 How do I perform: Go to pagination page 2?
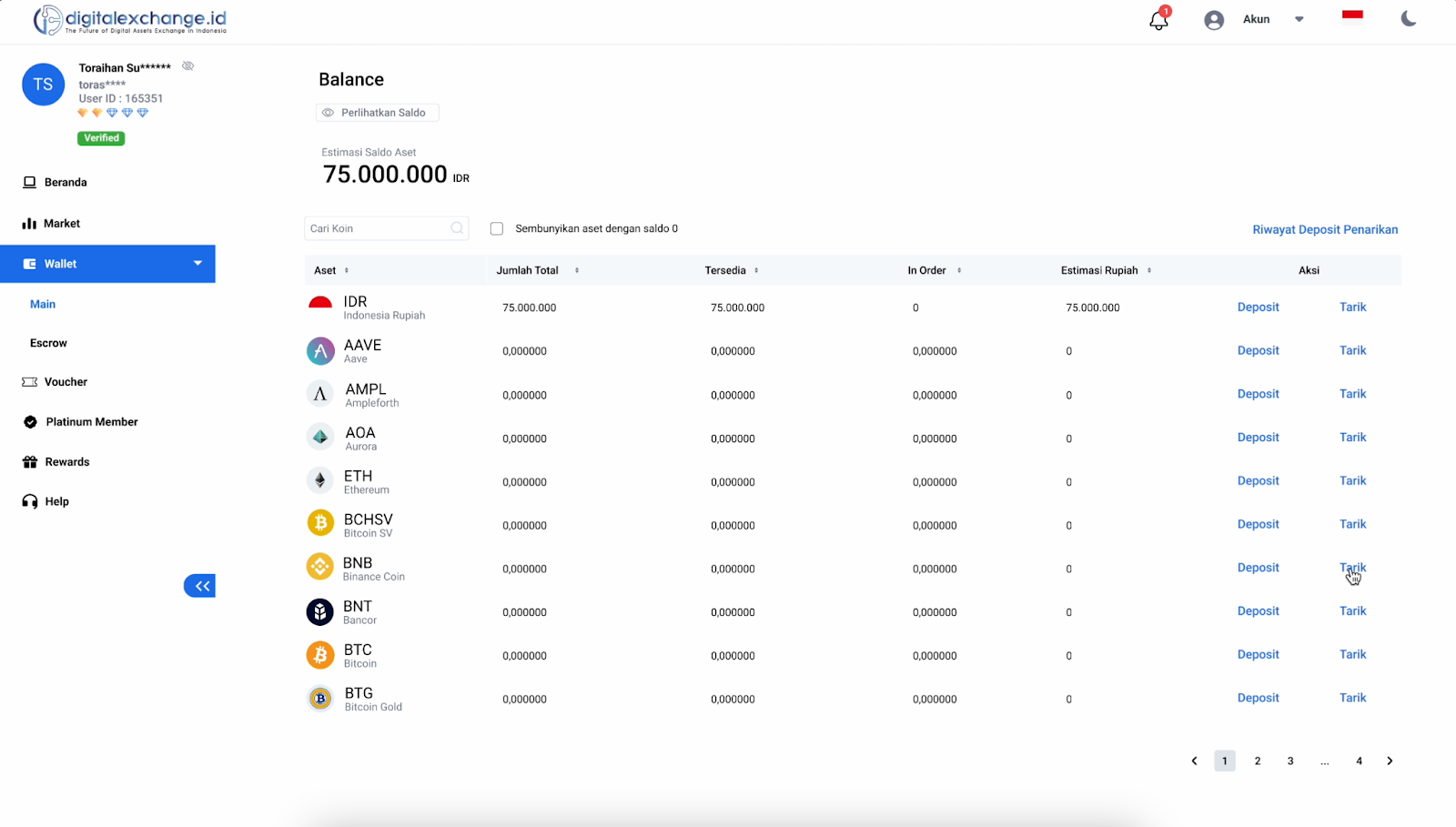tap(1258, 761)
